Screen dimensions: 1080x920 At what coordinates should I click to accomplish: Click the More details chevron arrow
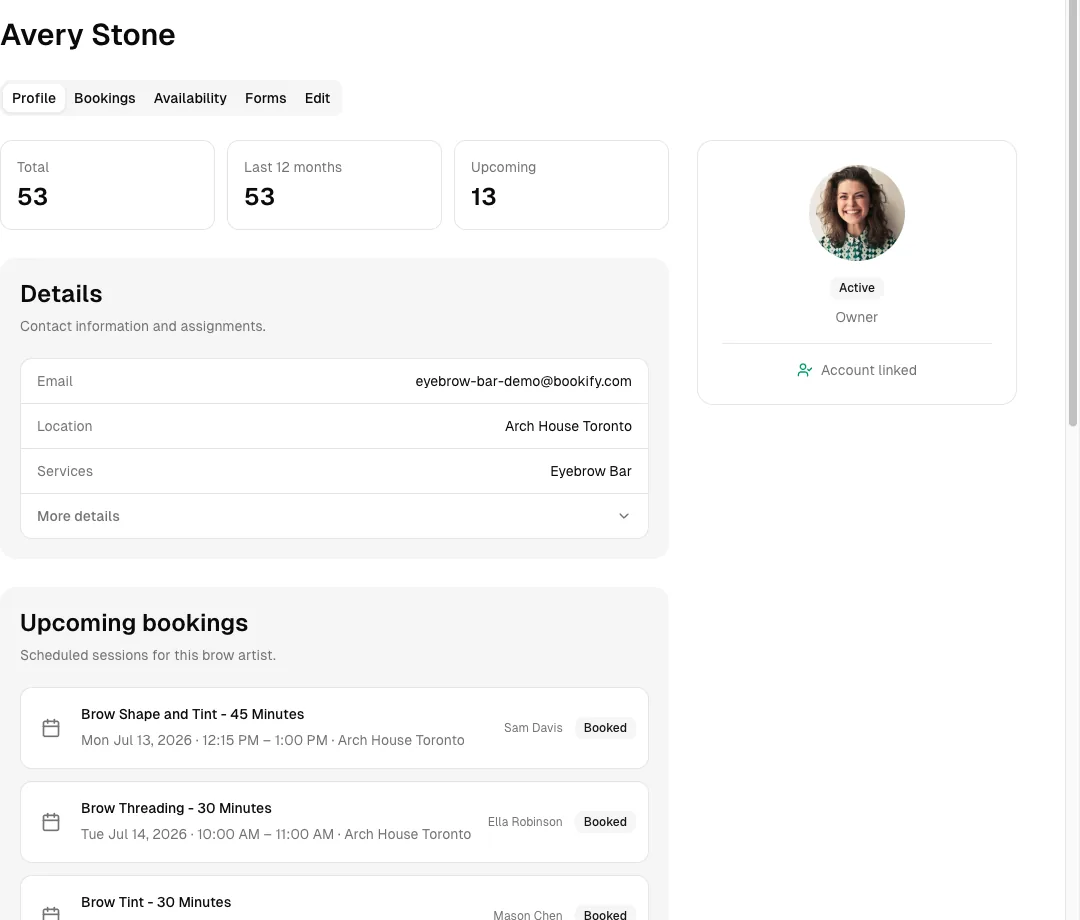(x=624, y=516)
